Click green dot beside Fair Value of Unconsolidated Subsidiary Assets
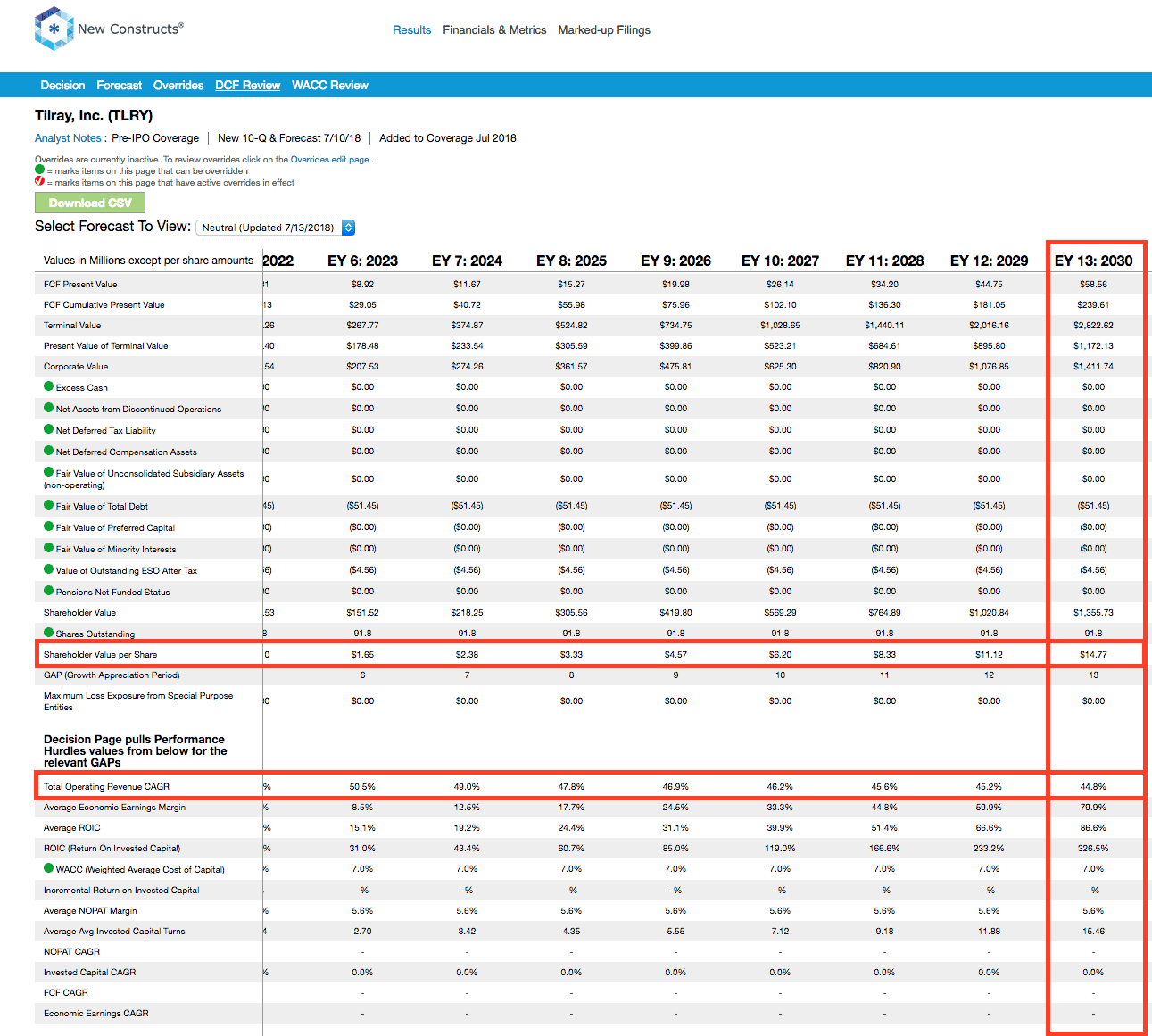1152x1036 pixels. point(49,472)
